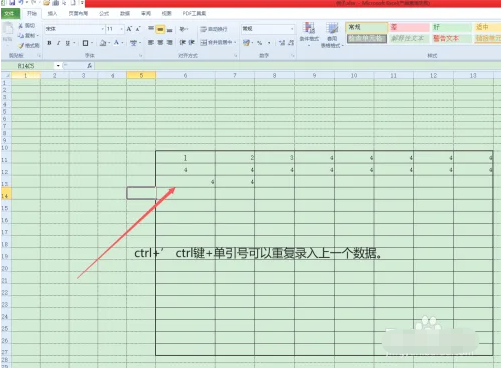Click the Bold formatting button

[x=49, y=43]
